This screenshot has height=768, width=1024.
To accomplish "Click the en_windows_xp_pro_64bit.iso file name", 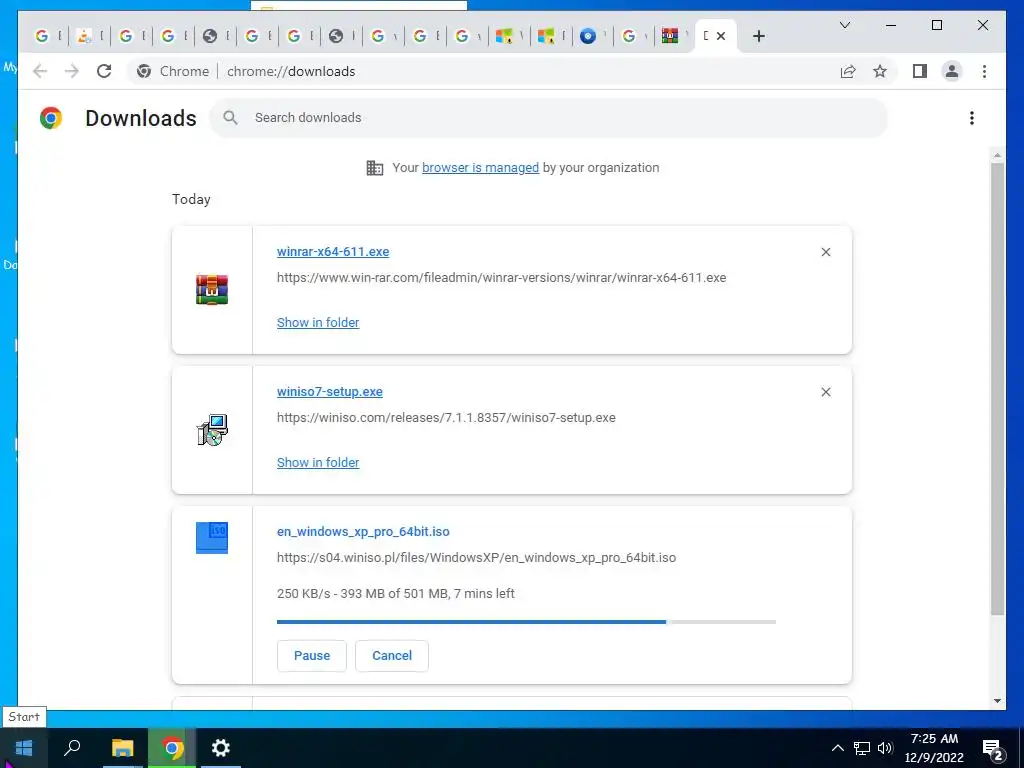I will (x=363, y=532).
